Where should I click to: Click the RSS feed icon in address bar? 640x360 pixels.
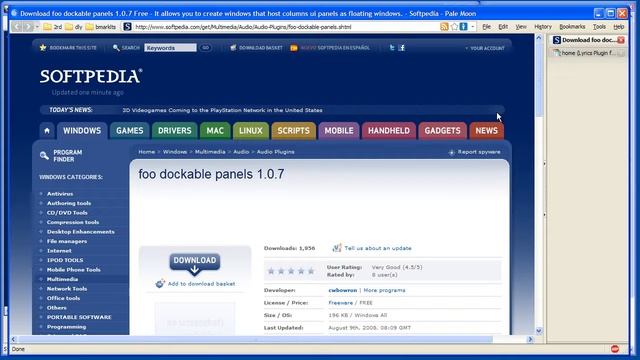click(444, 27)
